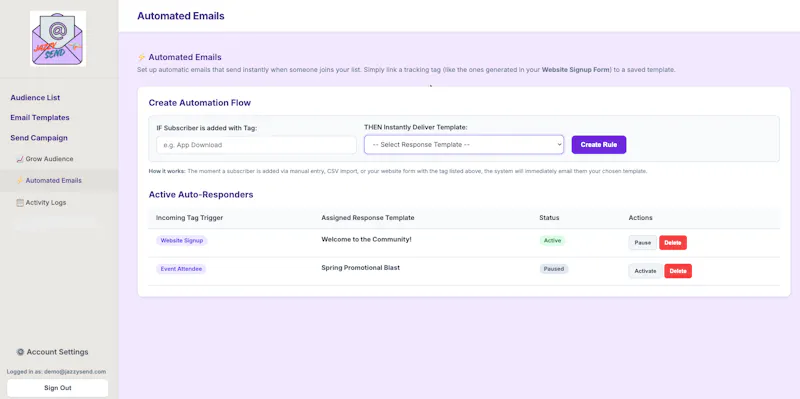Click the Assigned Response Template column header
This screenshot has height=399, width=800.
pyautogui.click(x=368, y=218)
